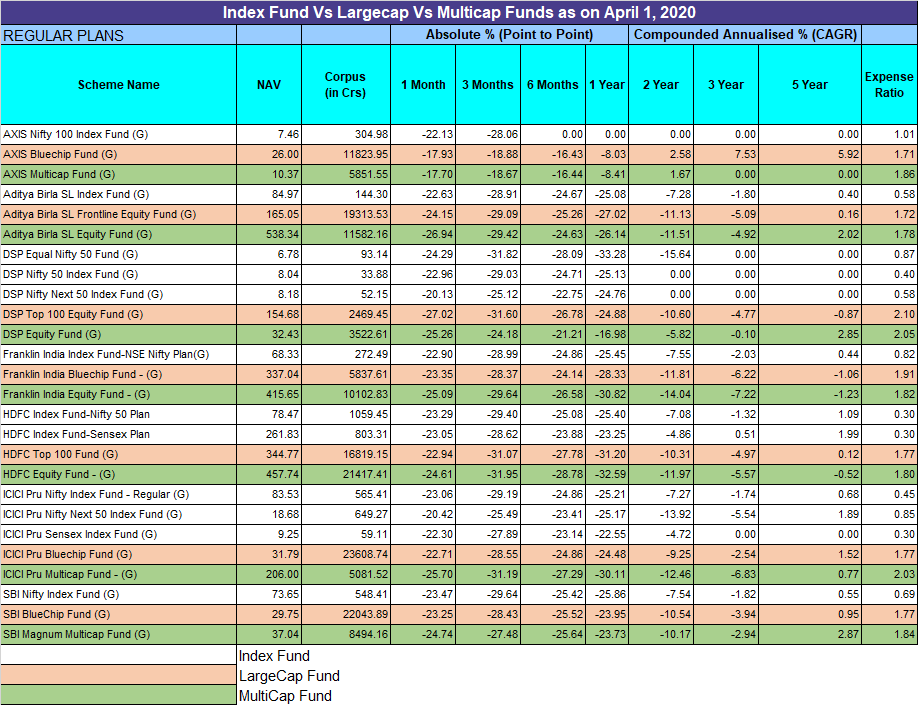
Task: Select the 5 Year value 2.87
Action: (848, 634)
